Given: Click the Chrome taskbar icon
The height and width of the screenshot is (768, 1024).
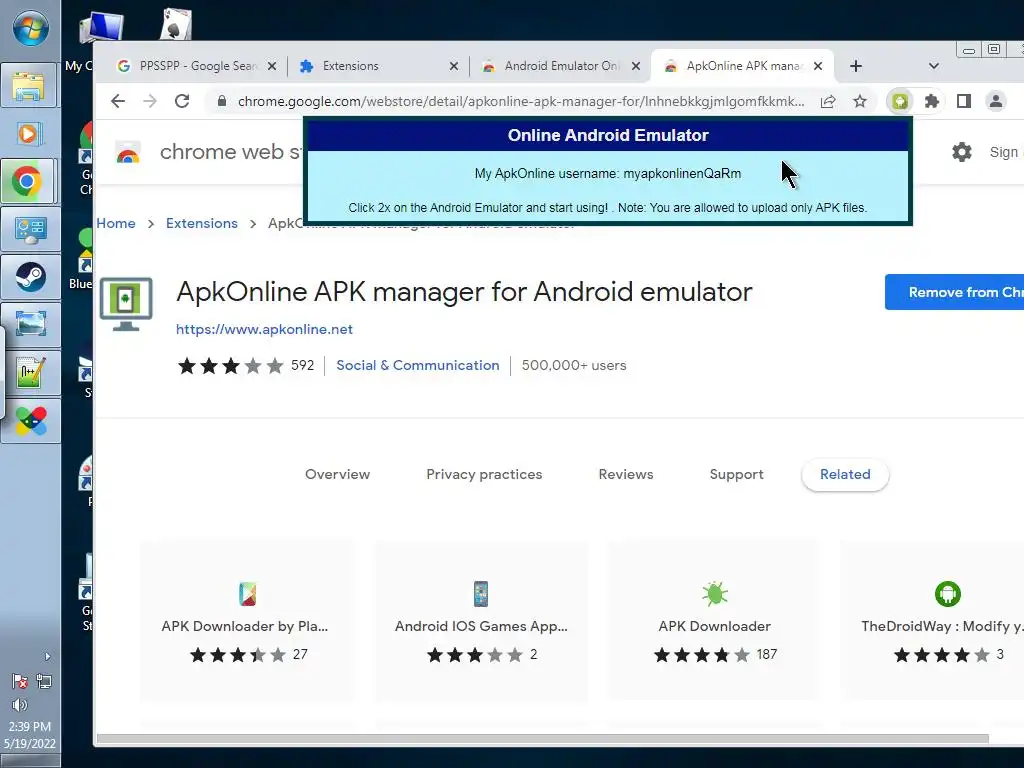Looking at the screenshot, I should (29, 182).
